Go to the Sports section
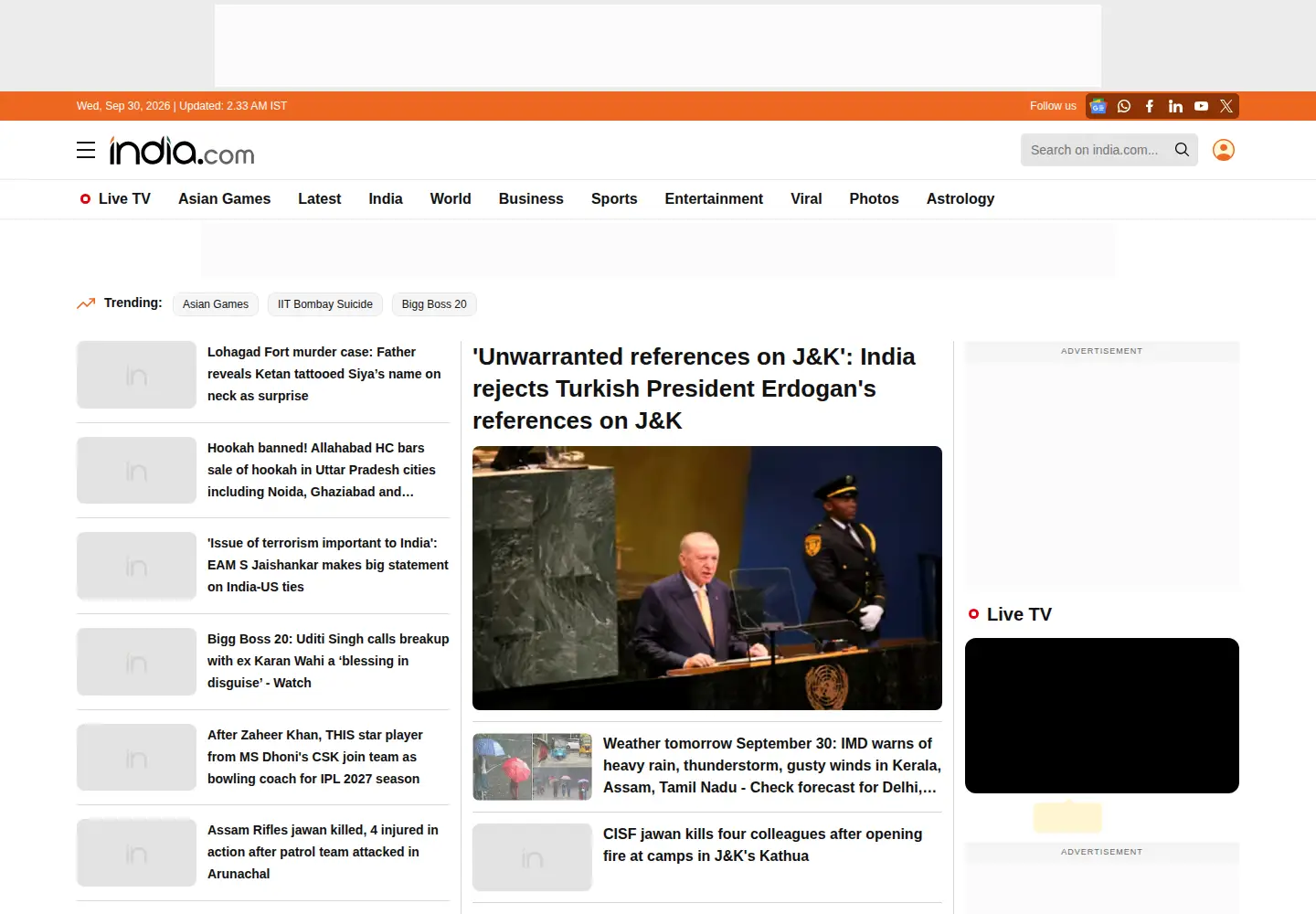1316x914 pixels. pos(614,198)
